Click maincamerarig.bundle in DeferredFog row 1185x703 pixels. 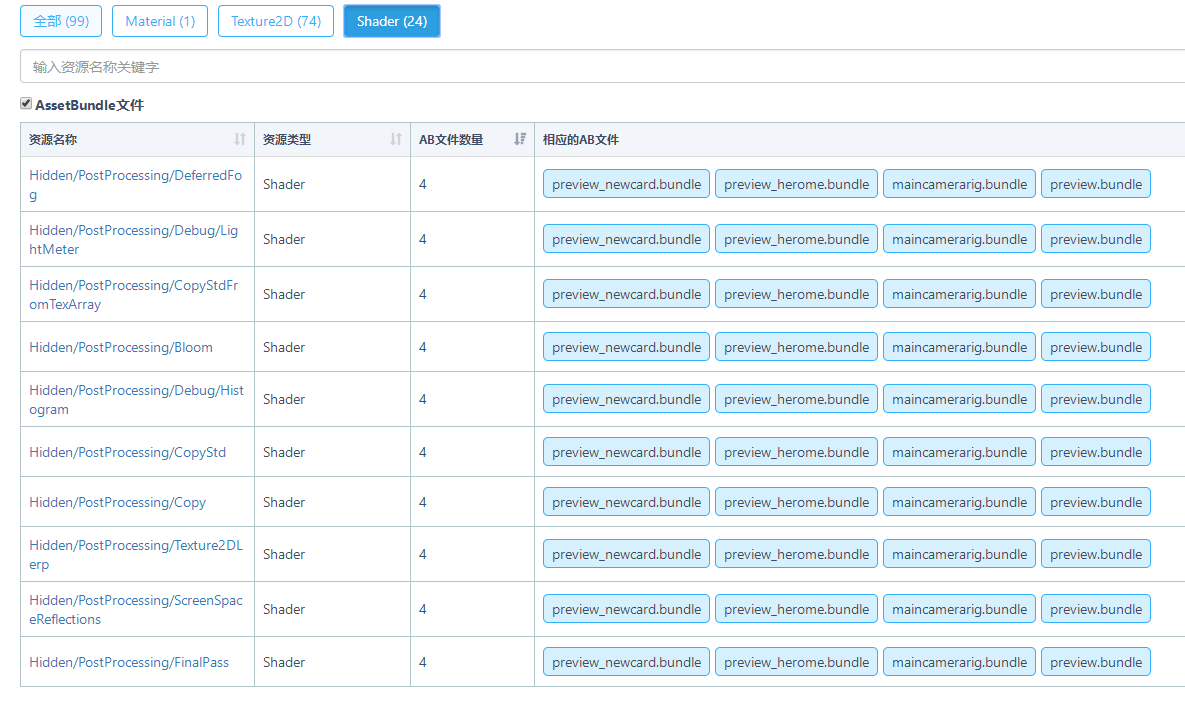(959, 184)
